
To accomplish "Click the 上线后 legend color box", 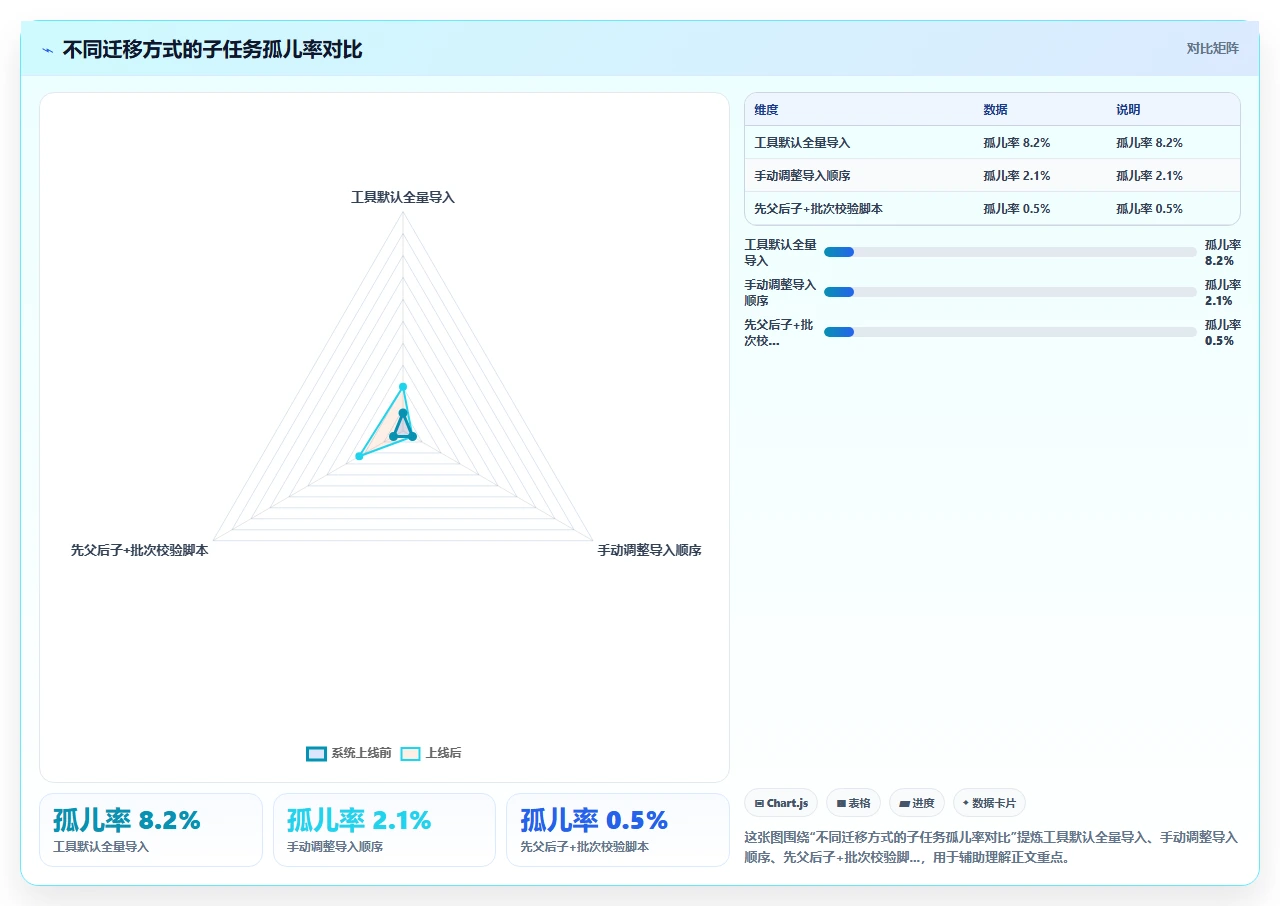I will coord(410,753).
